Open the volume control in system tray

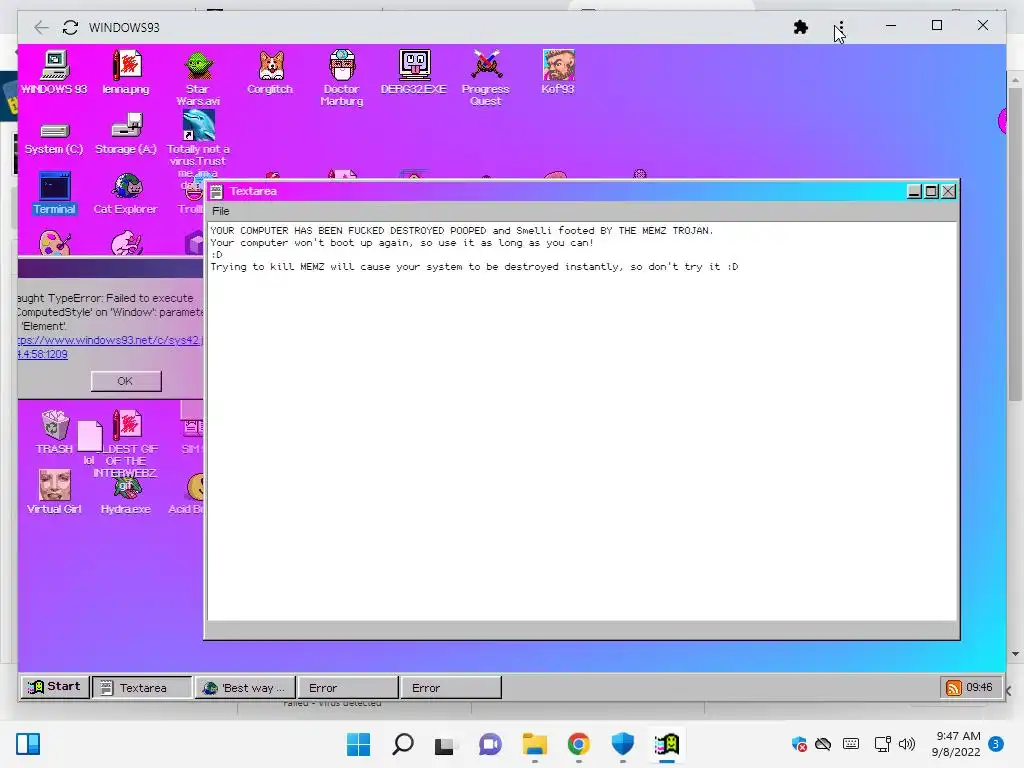(x=907, y=744)
